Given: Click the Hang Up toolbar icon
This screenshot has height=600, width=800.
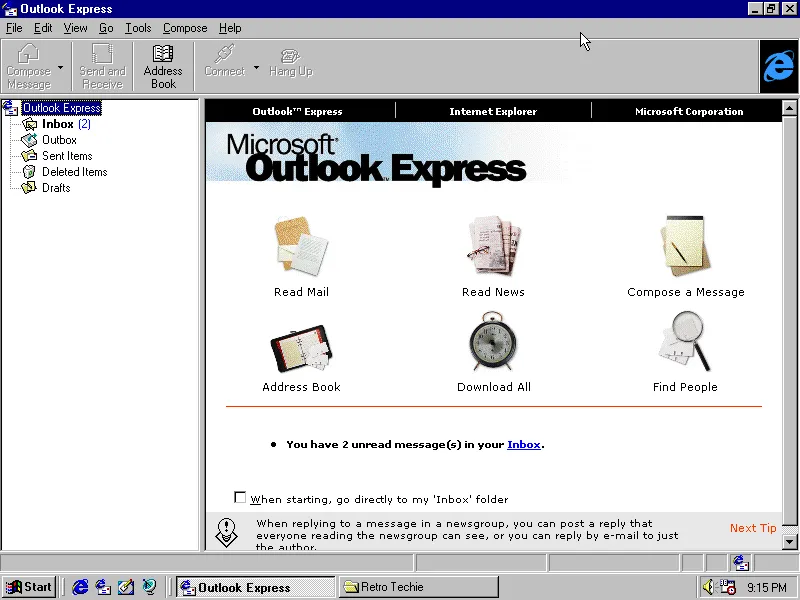Looking at the screenshot, I should coord(290,66).
